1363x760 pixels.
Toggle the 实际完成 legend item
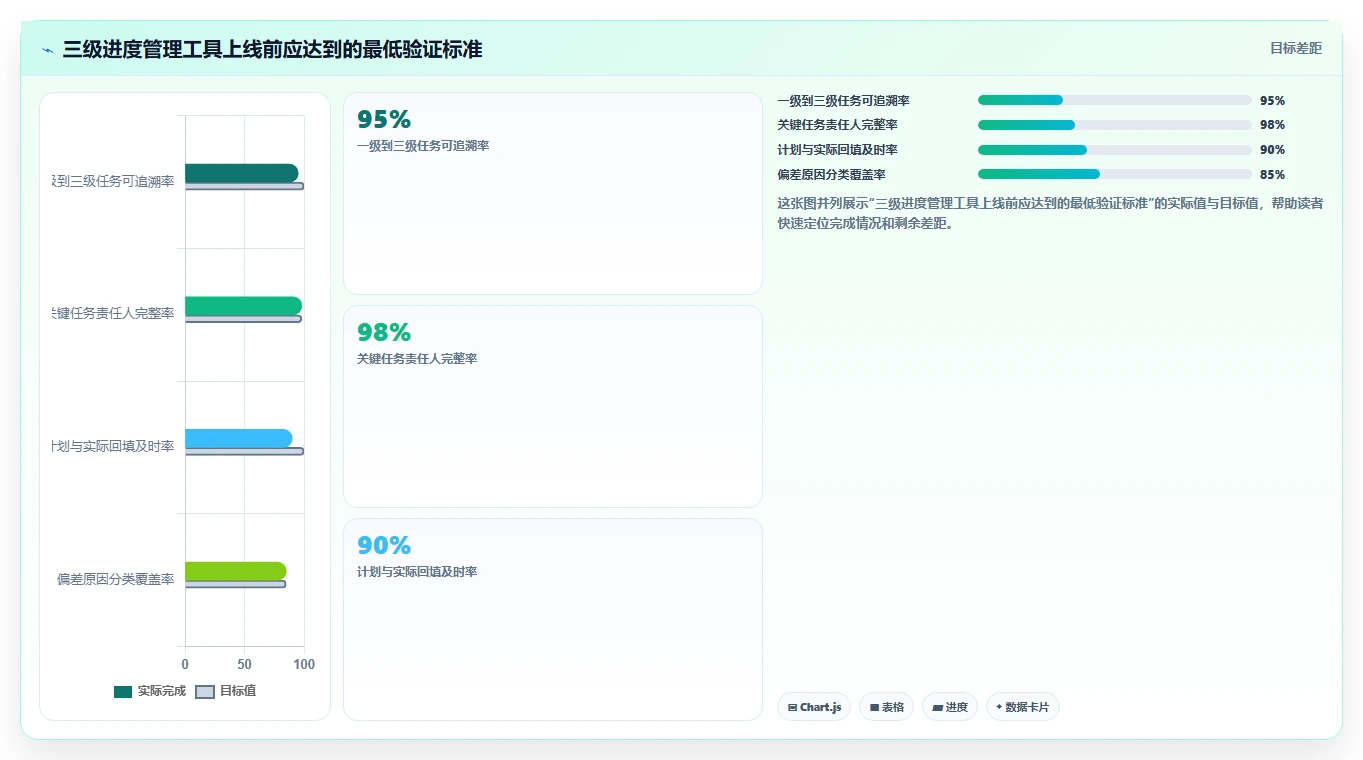(x=150, y=691)
